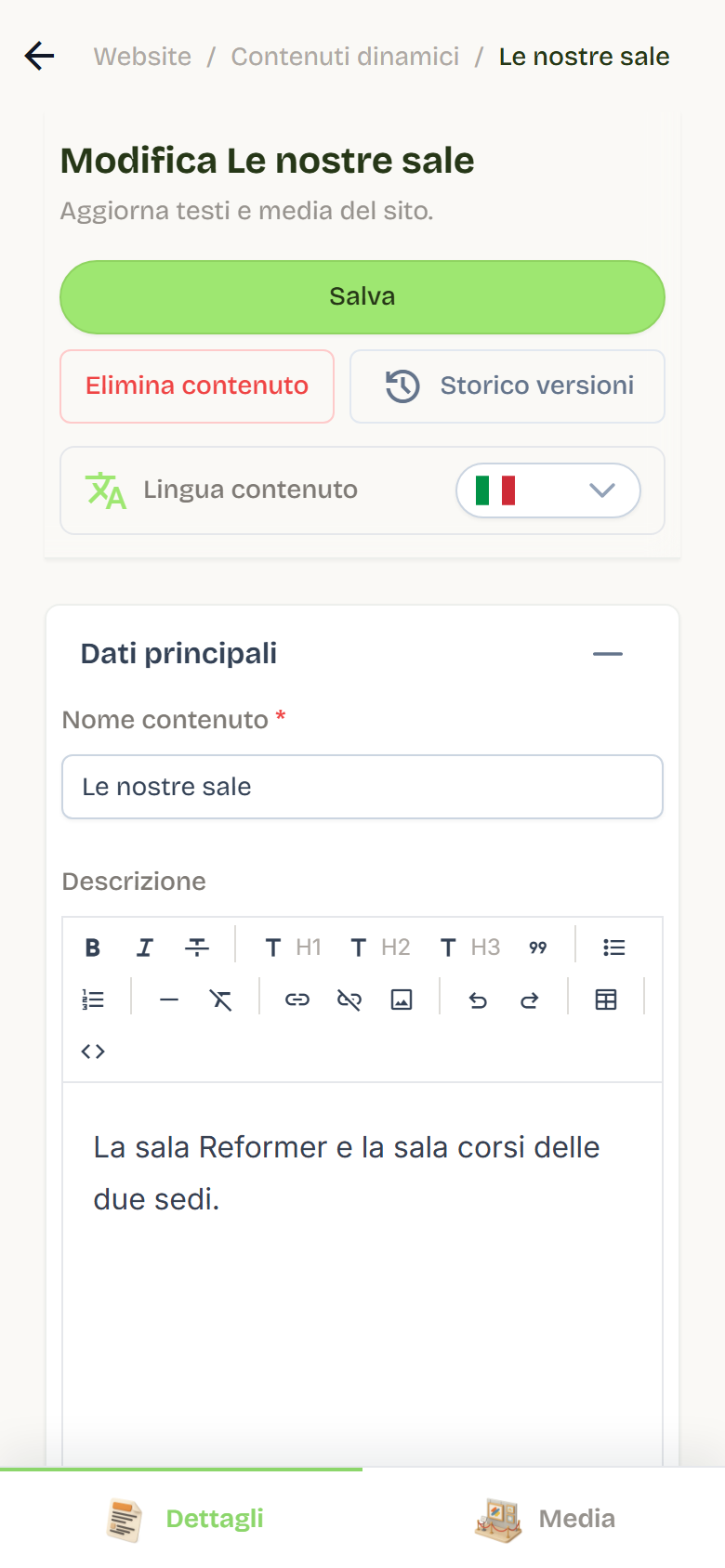Image resolution: width=725 pixels, height=1568 pixels.
Task: Insert a table
Action: [606, 1000]
